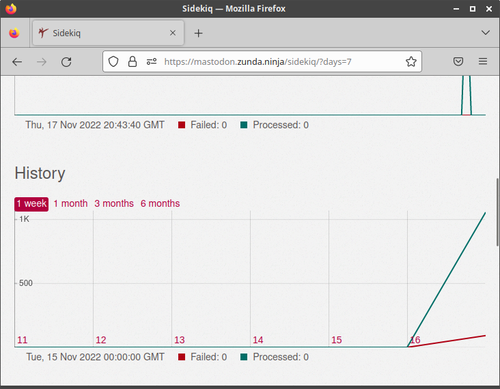Select the Sidekiq tab
500x389 pixels.
click(x=108, y=33)
